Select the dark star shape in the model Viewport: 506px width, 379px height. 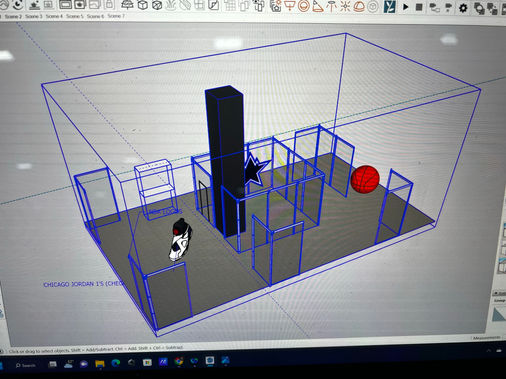pyautogui.click(x=256, y=170)
